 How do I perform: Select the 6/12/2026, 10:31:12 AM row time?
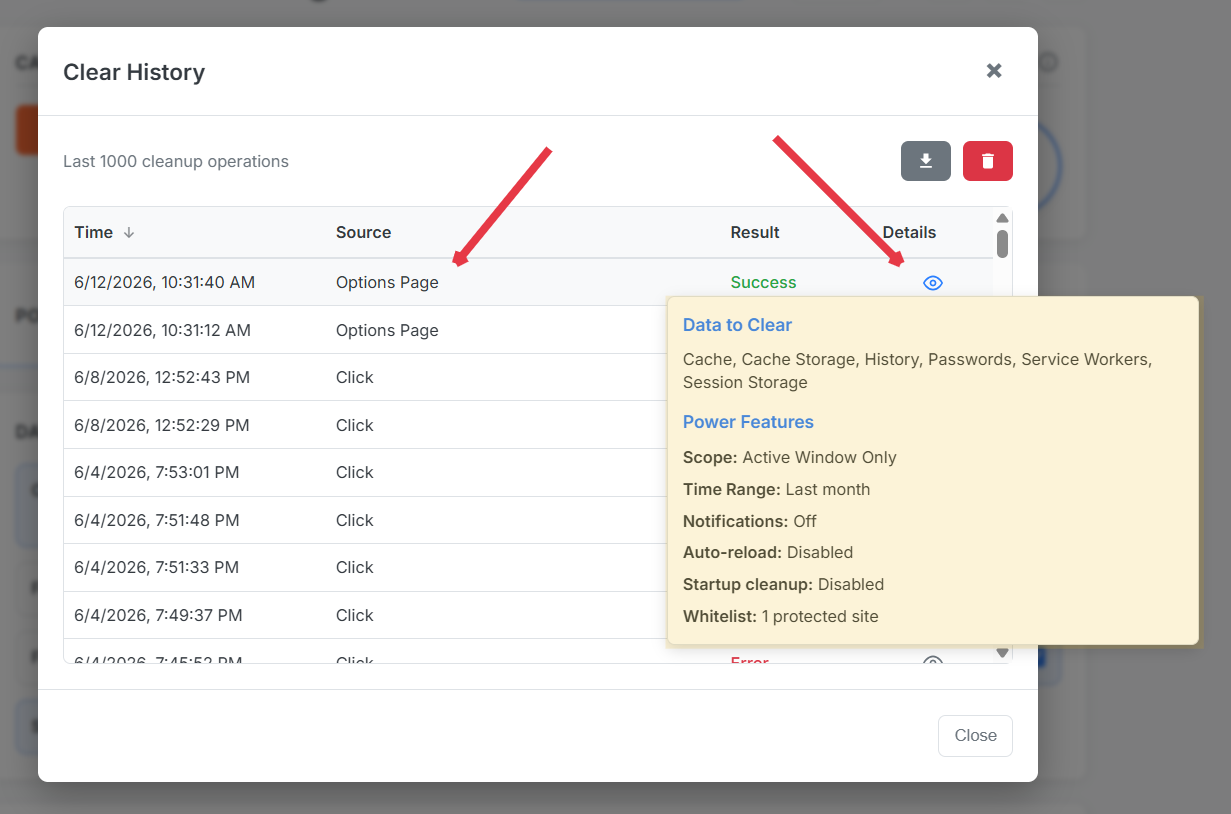pos(162,330)
